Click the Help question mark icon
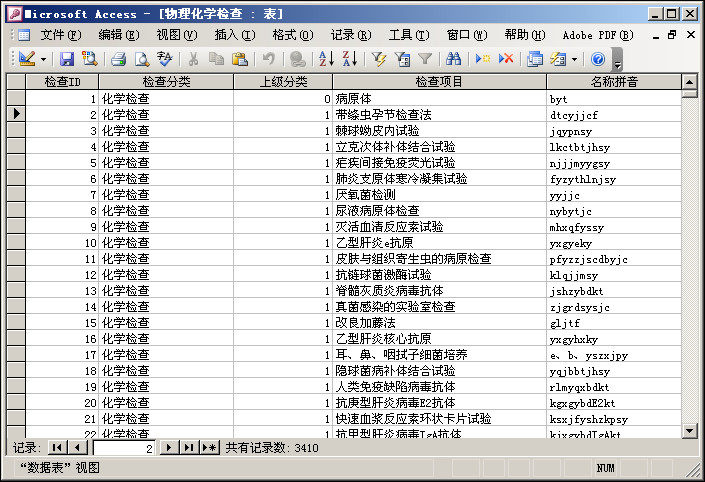The width and height of the screenshot is (705, 482). pos(598,59)
